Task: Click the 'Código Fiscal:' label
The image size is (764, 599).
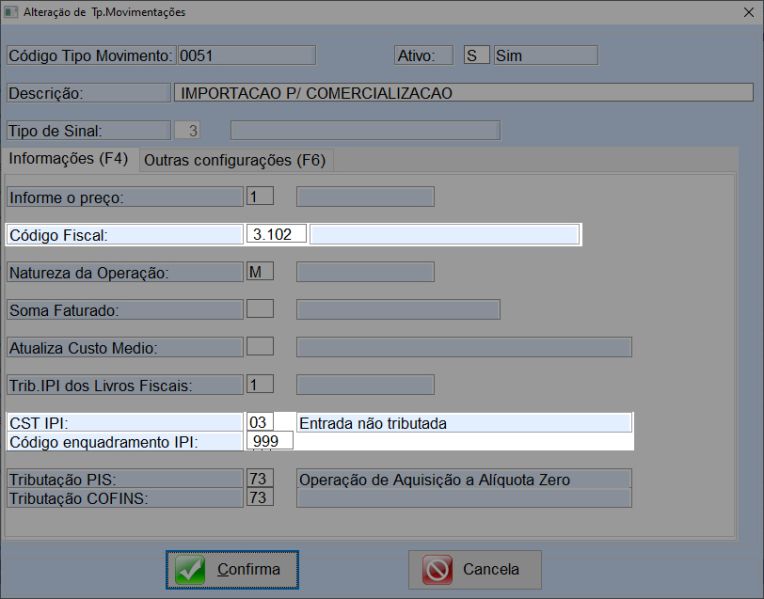Action: click(x=125, y=234)
